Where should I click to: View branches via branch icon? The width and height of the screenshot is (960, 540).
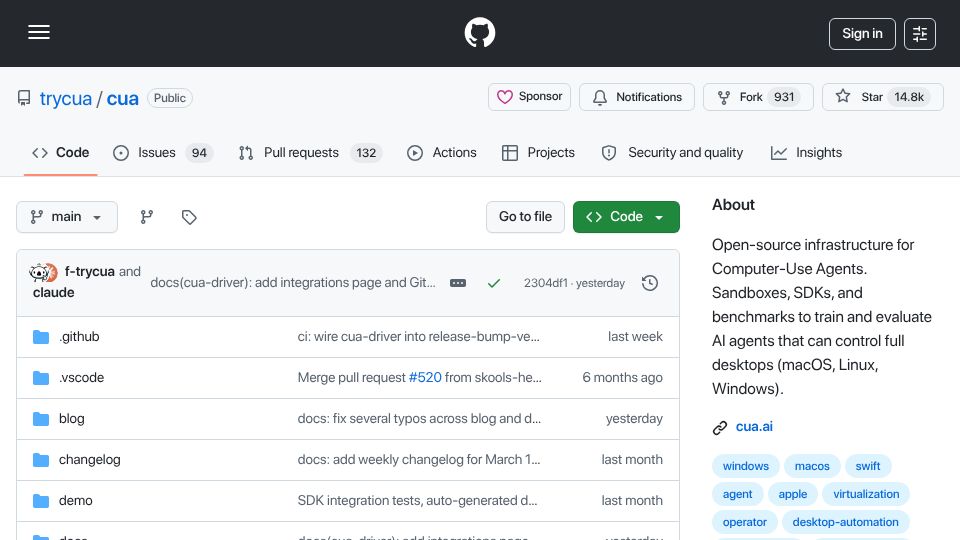[146, 217]
